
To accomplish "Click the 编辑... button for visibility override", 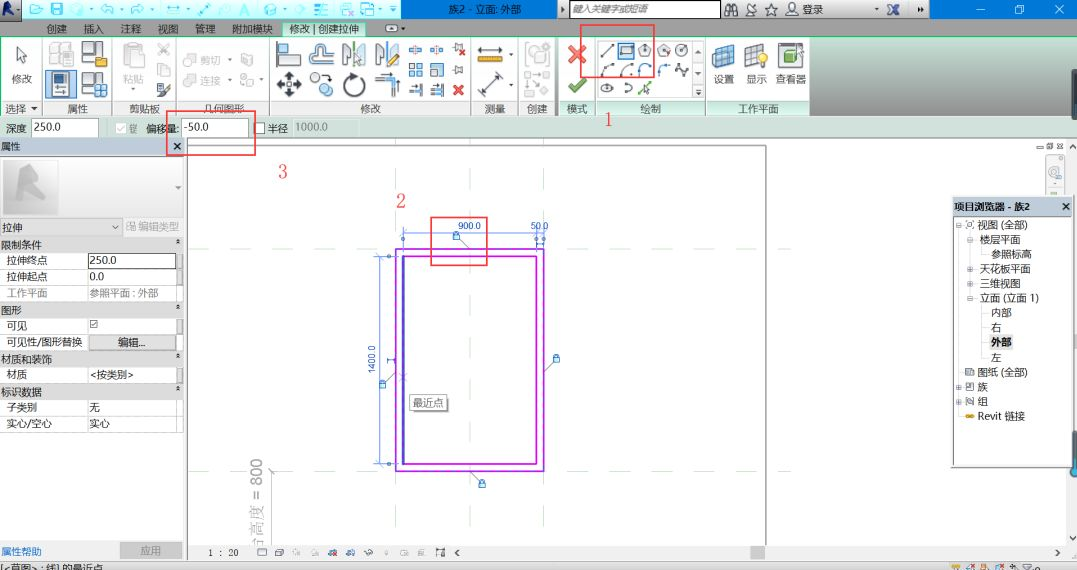I will [132, 342].
